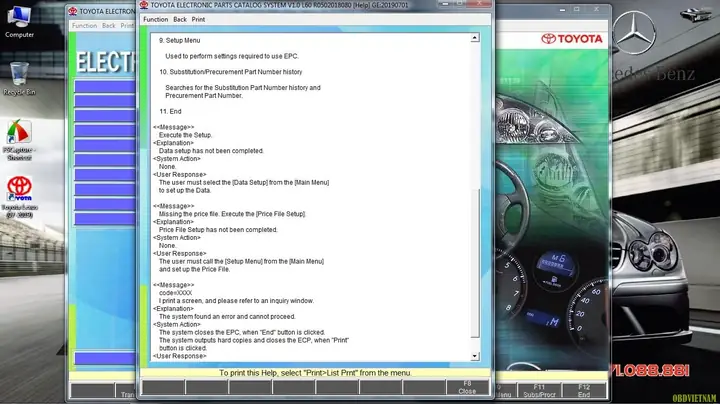This screenshot has height=404, width=720.
Task: Launch the Toyota Lexus desktop shortcut
Action: [x=19, y=197]
